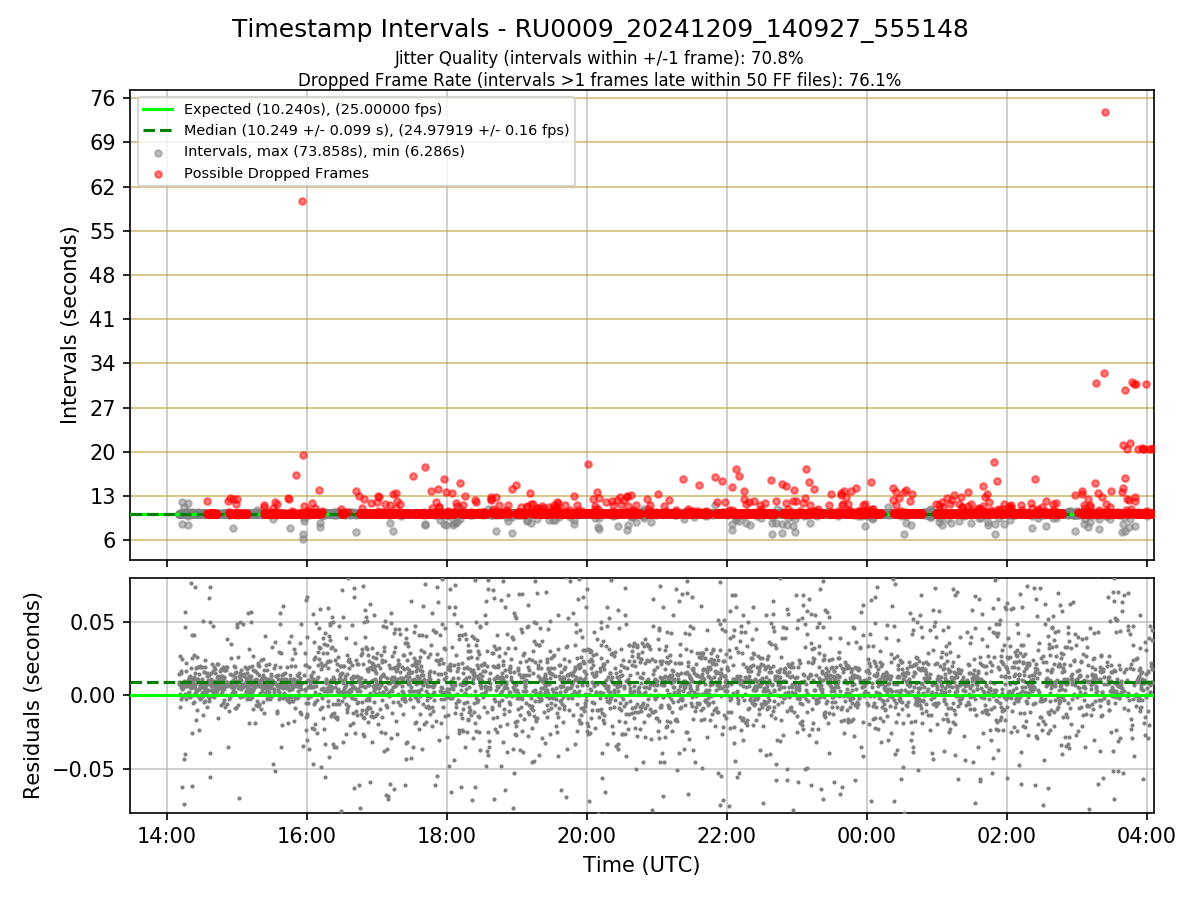Click the 0.00 residuals tick label
This screenshot has width=1200, height=900.
click(95, 695)
